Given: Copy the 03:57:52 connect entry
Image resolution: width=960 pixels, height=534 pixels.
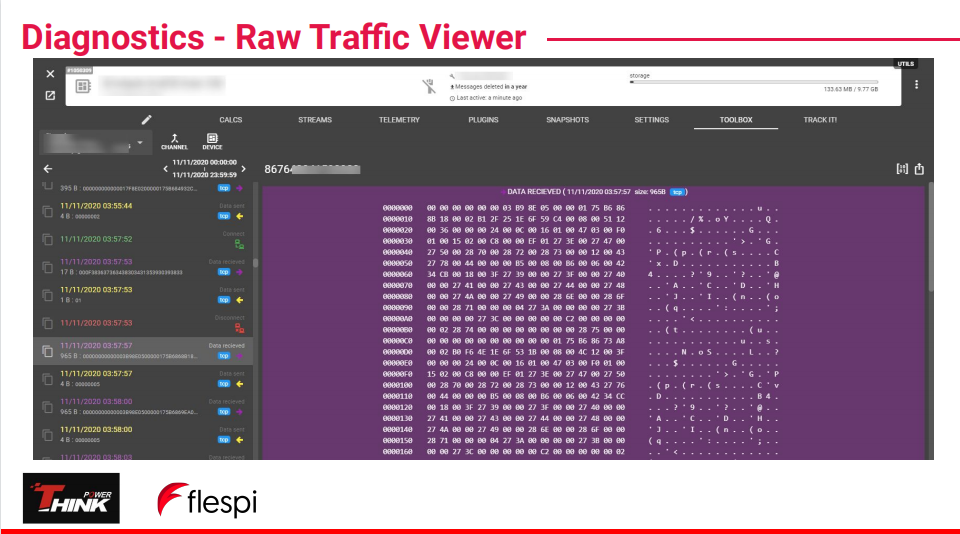Looking at the screenshot, I should [47, 239].
